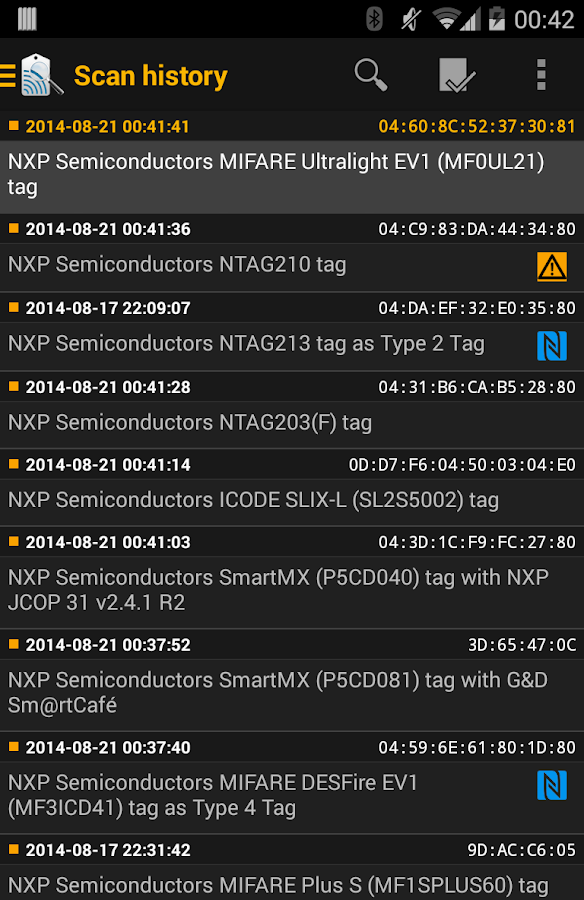Open the overflow menu with three dots
Viewport: 584px width, 900px height.
pyautogui.click(x=541, y=75)
